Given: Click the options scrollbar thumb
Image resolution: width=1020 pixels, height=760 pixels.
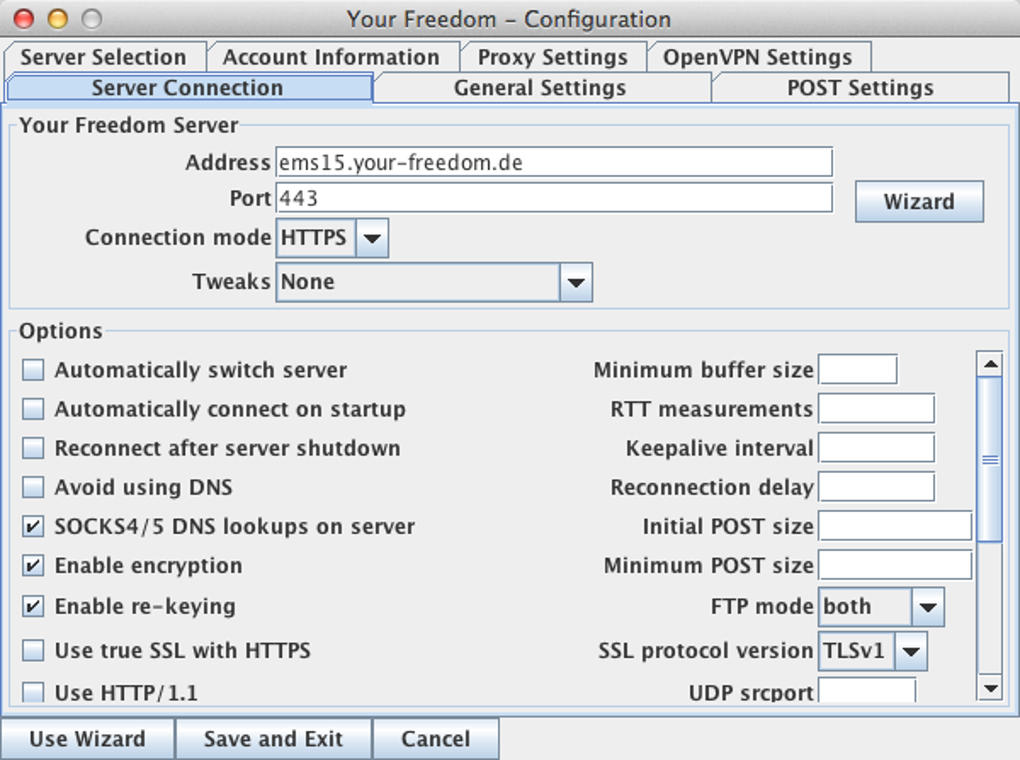Looking at the screenshot, I should point(989,460).
